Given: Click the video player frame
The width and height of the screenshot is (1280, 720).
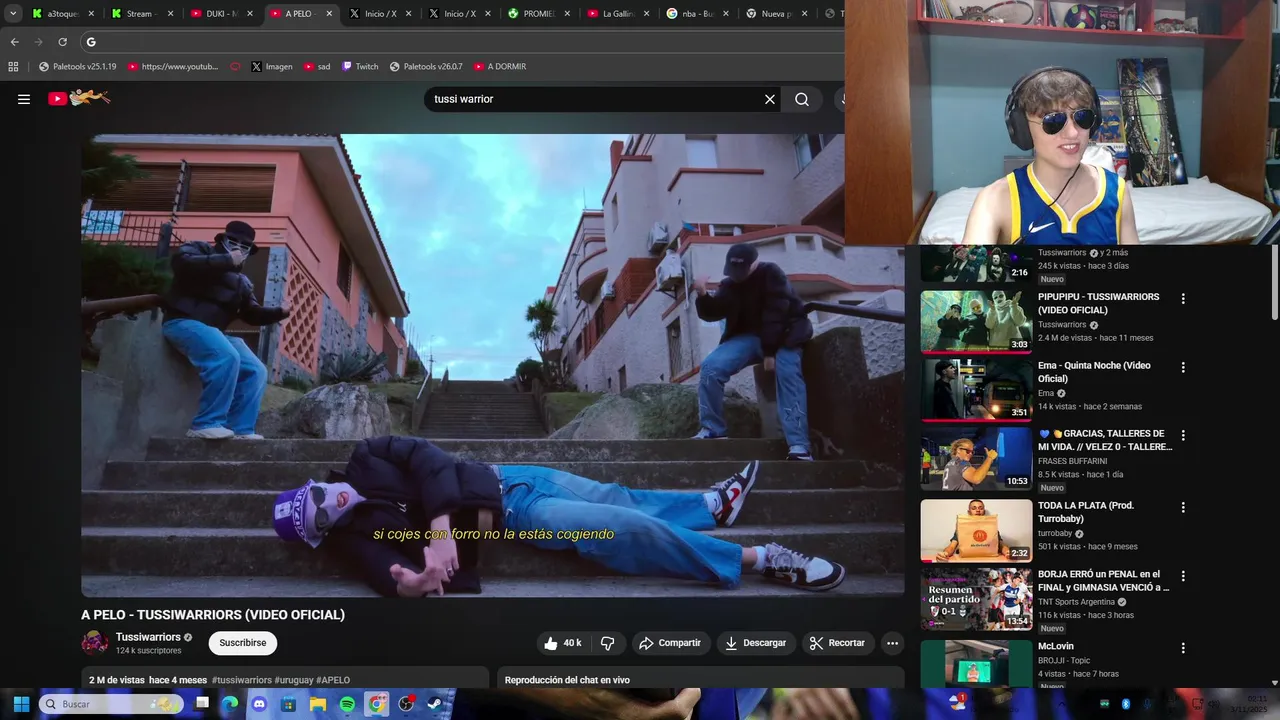Looking at the screenshot, I should tap(492, 365).
